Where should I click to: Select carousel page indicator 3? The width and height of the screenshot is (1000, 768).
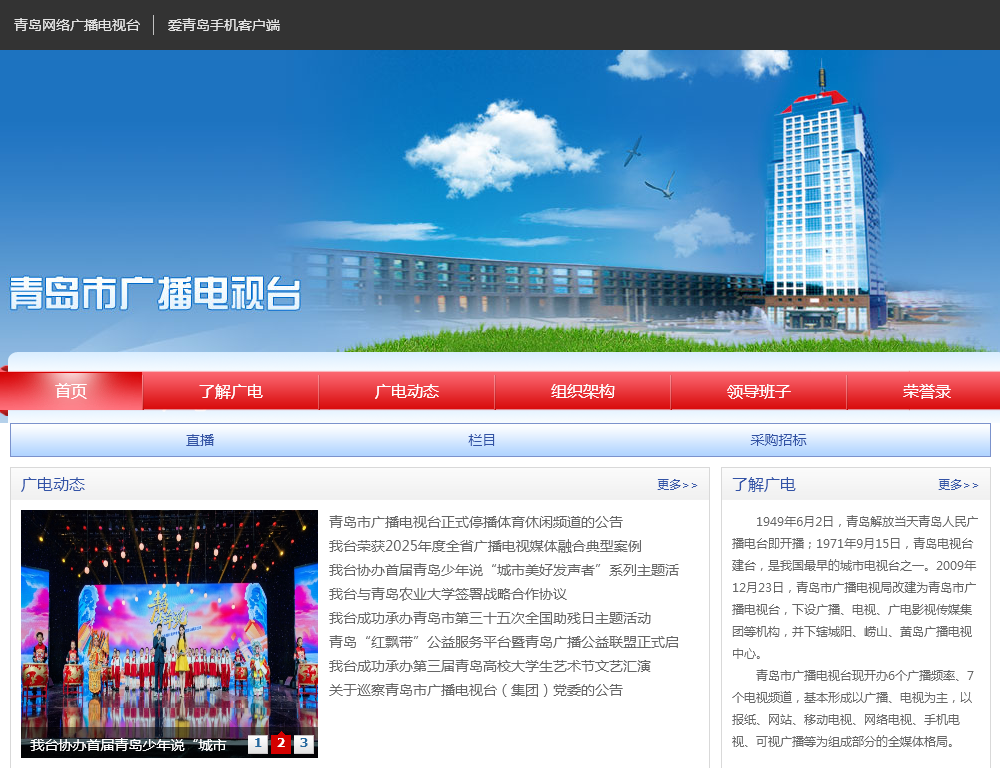302,744
